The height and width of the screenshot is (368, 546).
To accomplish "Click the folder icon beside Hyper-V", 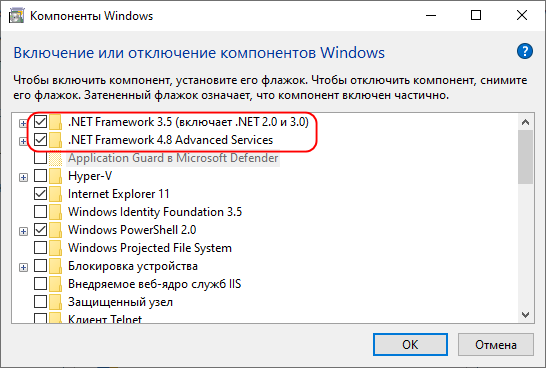I will coord(55,176).
